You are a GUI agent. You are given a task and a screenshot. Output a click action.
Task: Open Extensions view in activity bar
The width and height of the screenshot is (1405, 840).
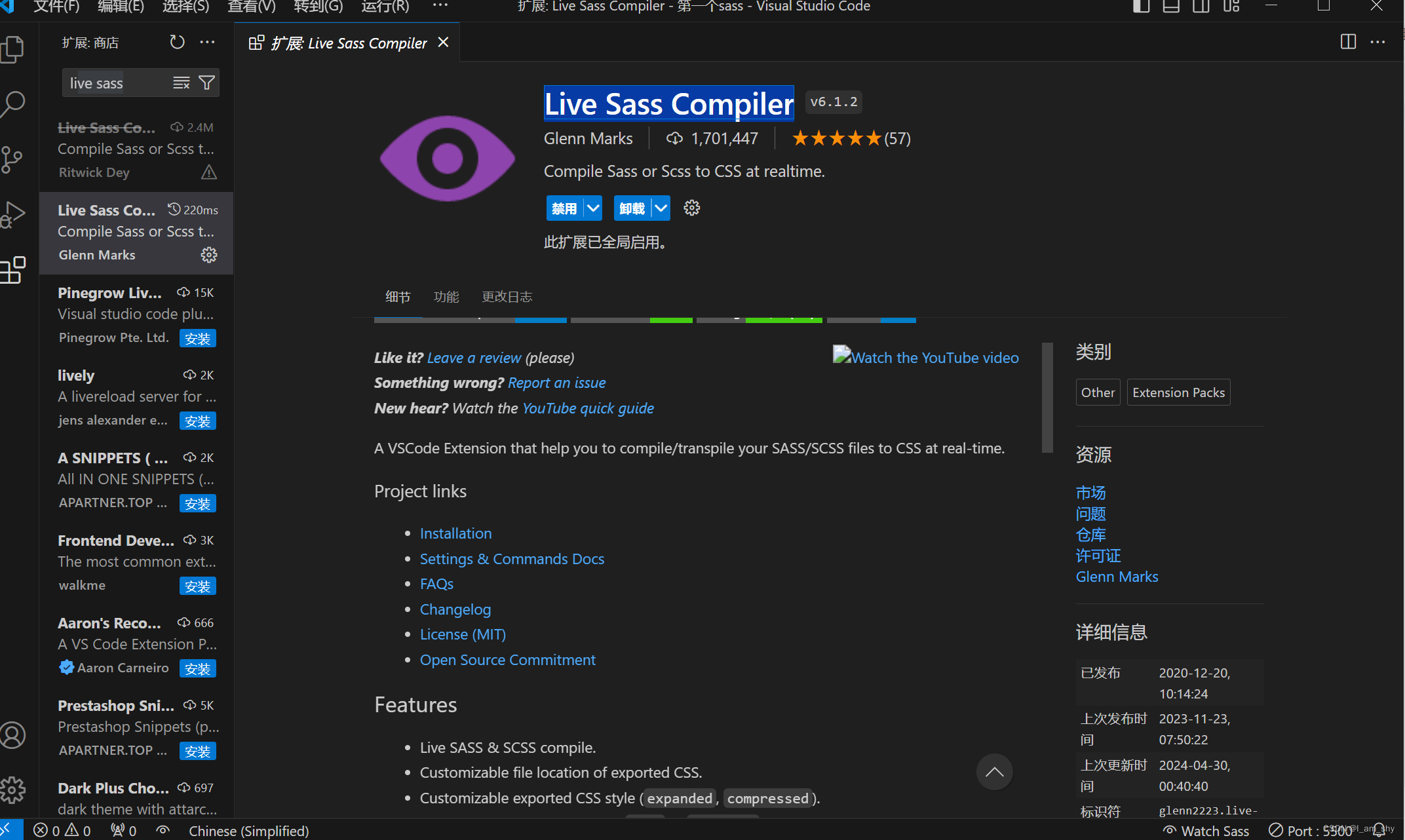click(x=13, y=269)
